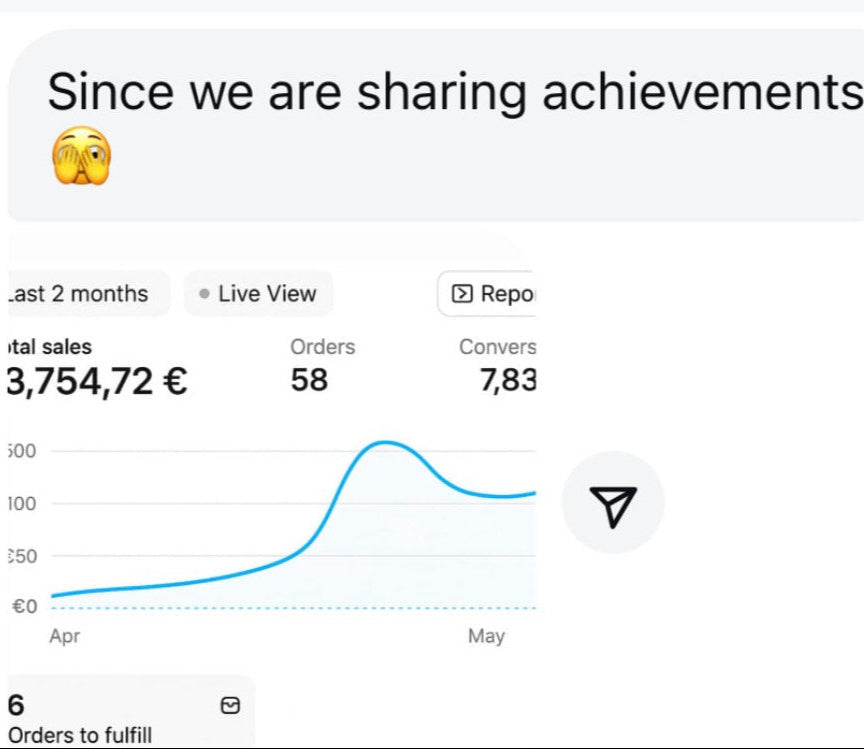Screen dimensions: 864x749
Task: Click the Apr label on chart axis
Action: pyautogui.click(x=65, y=636)
